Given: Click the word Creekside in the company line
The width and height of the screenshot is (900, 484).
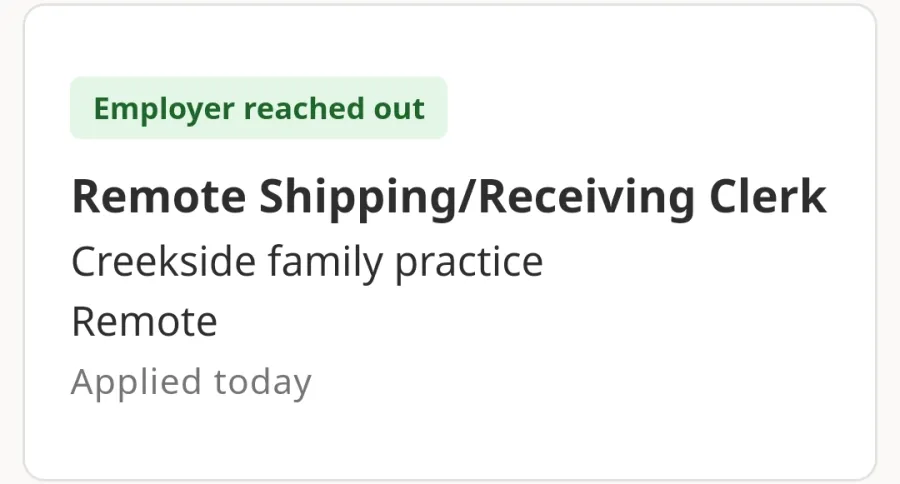Looking at the screenshot, I should (x=164, y=261).
